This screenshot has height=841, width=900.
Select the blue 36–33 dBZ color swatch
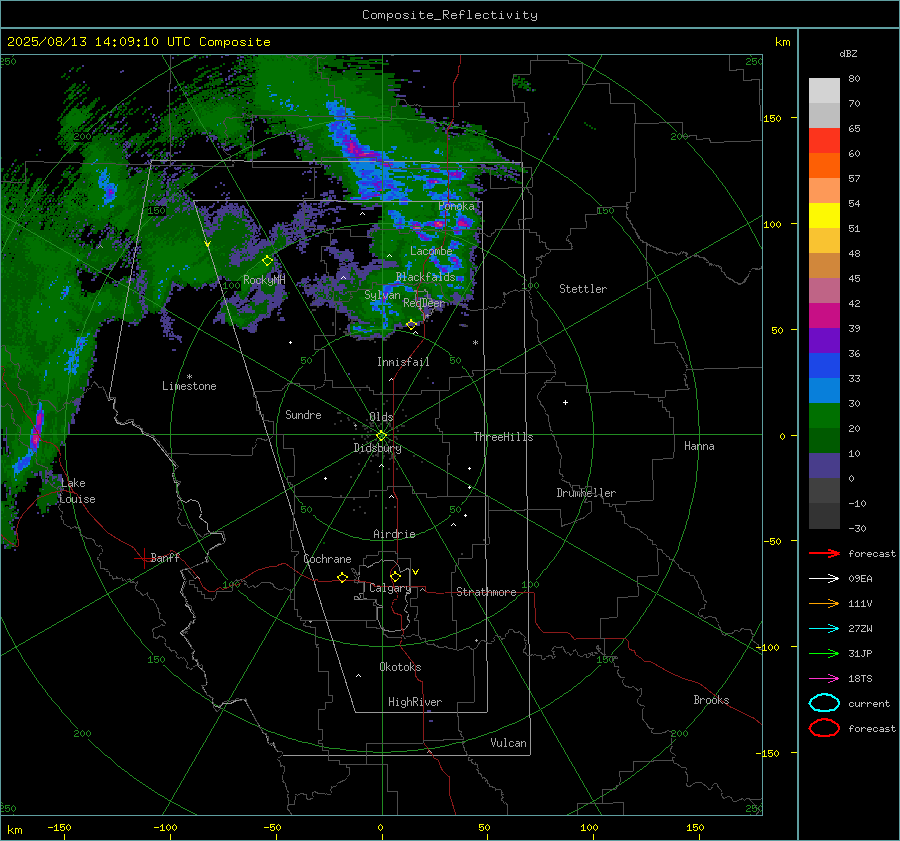coord(824,366)
